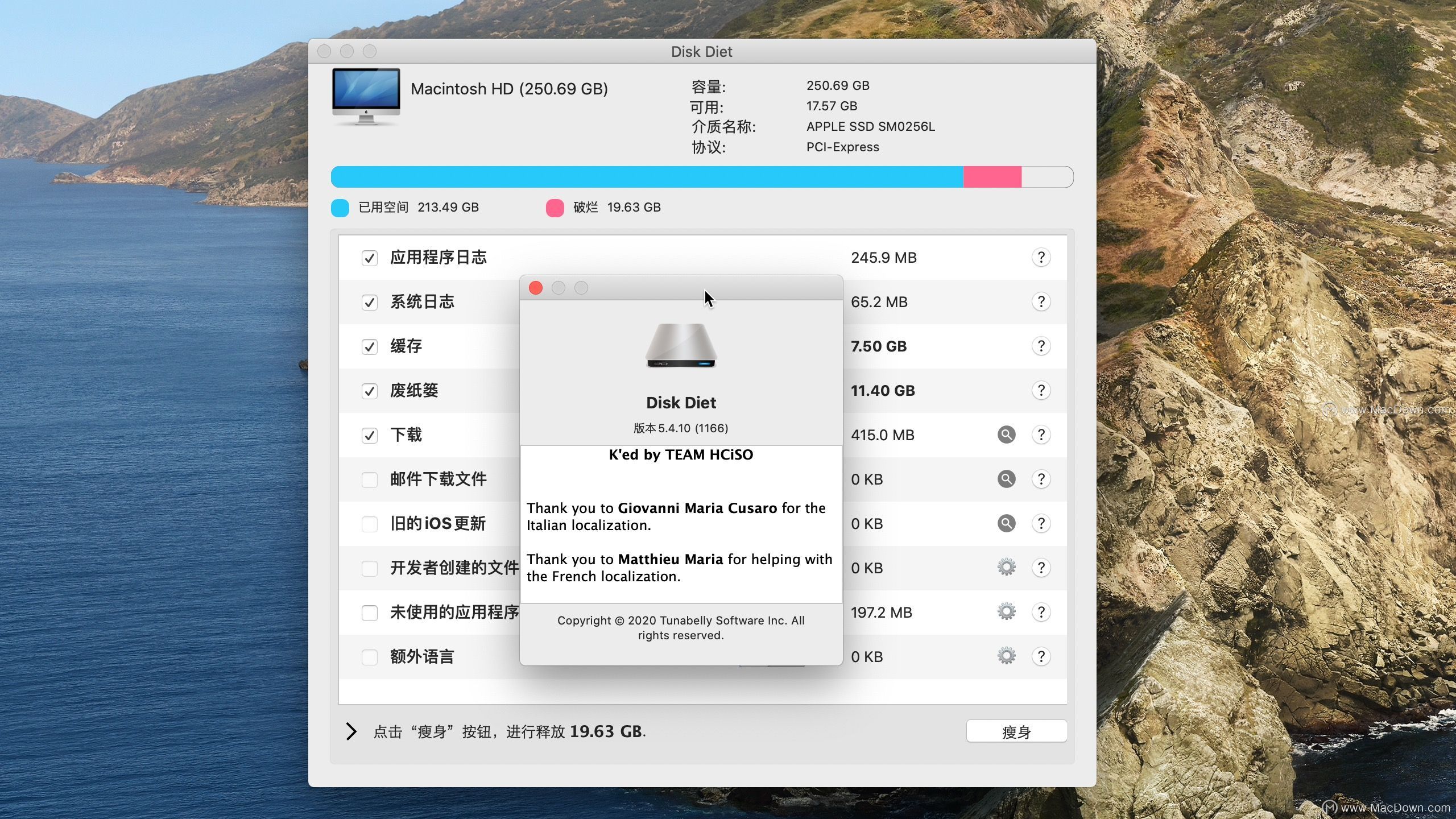Image resolution: width=1456 pixels, height=819 pixels.
Task: Click the Macintosh HD (250.69 GB) title
Action: click(x=509, y=89)
